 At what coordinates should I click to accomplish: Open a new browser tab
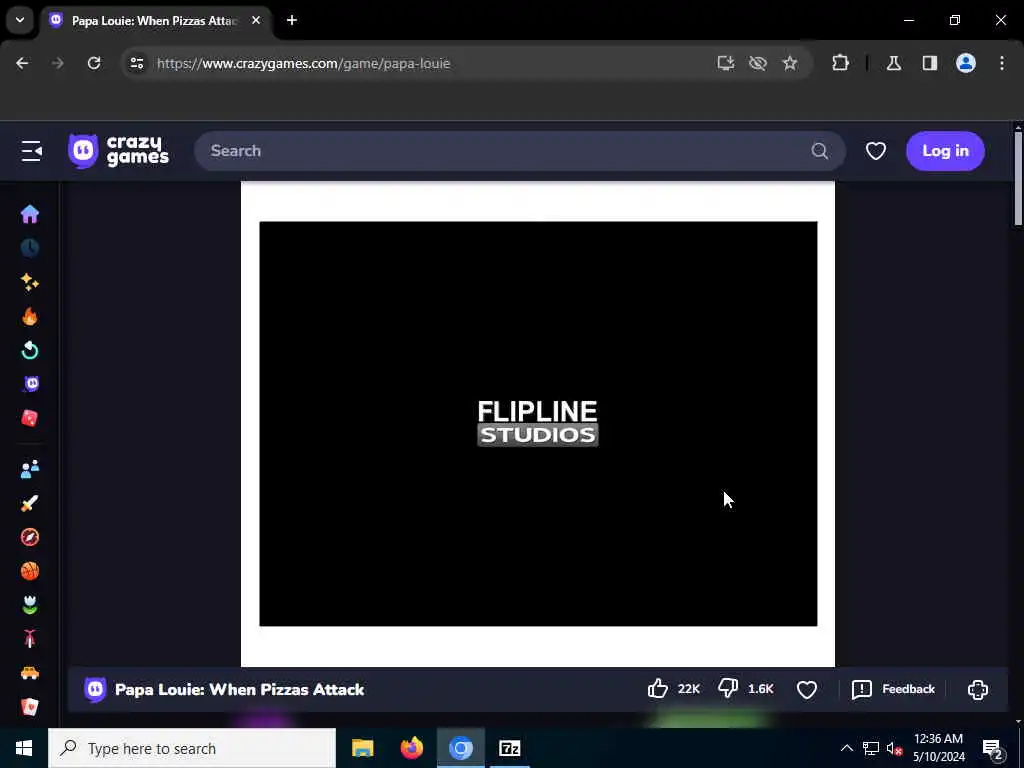point(292,20)
